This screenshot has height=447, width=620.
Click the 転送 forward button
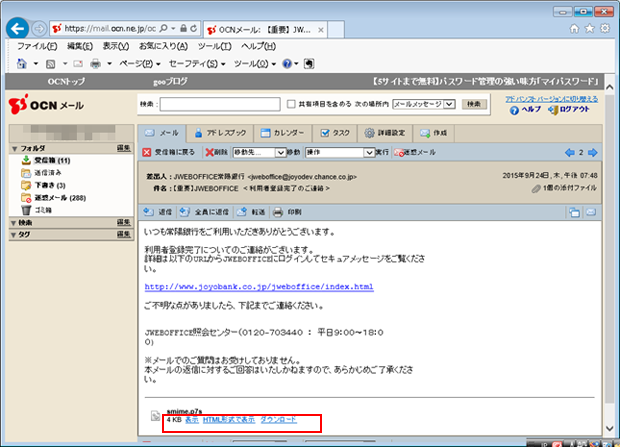click(251, 212)
